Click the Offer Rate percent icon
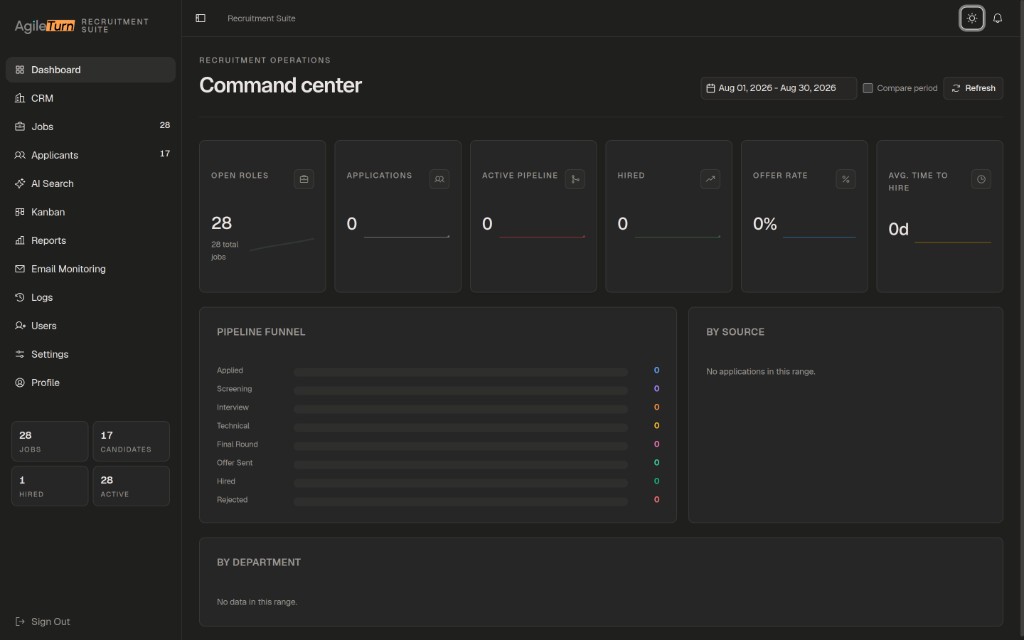Viewport: 1024px width, 640px height. 846,179
